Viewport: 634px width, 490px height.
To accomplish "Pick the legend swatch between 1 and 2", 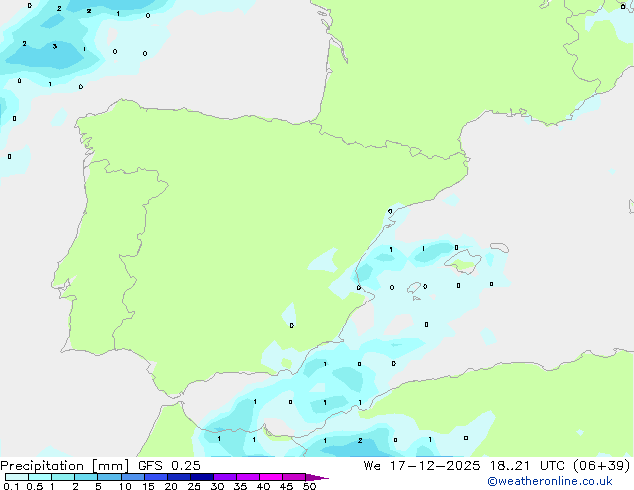I will pyautogui.click(x=63, y=477).
